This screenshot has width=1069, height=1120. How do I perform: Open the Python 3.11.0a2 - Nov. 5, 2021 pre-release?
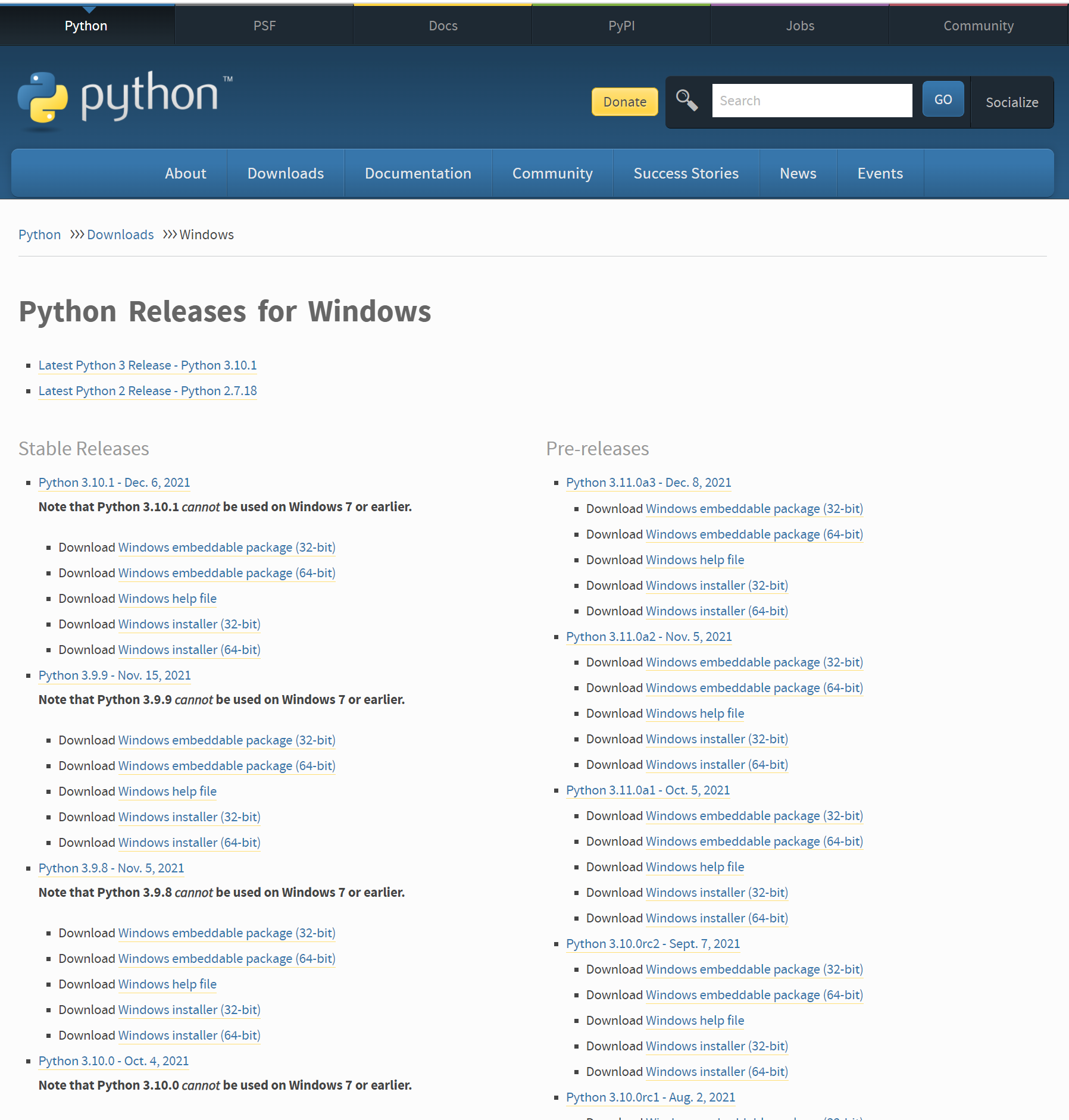coord(649,637)
